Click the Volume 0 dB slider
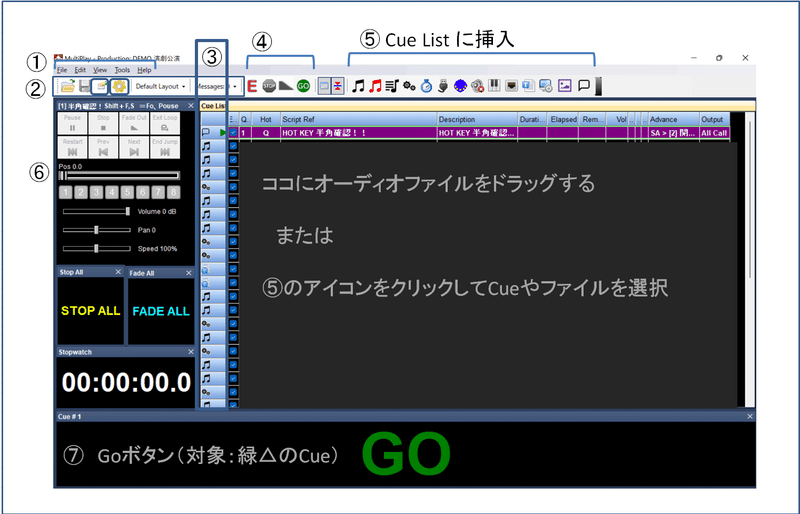 pos(96,211)
